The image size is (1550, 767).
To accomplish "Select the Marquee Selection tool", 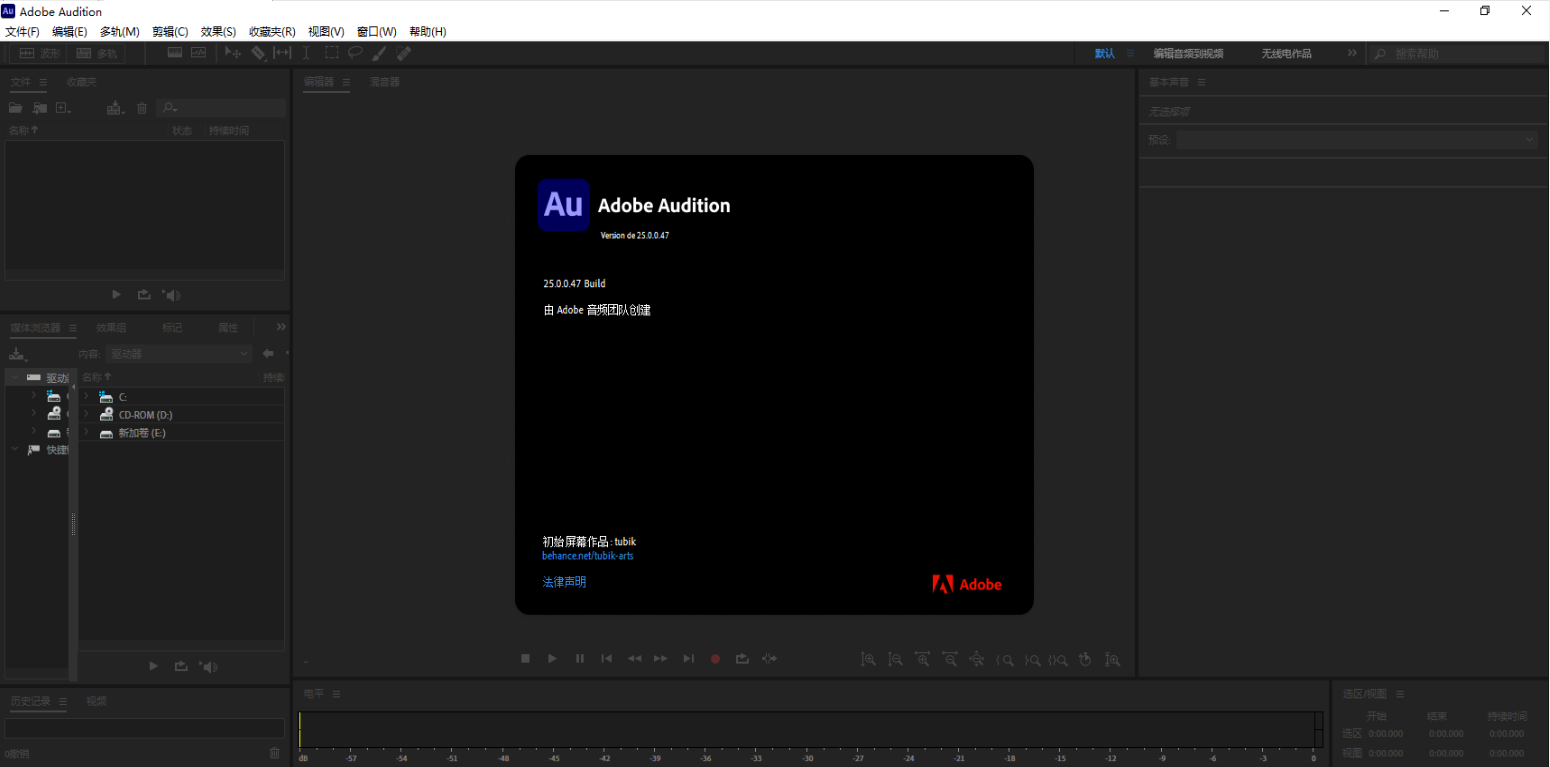I will pyautogui.click(x=331, y=53).
